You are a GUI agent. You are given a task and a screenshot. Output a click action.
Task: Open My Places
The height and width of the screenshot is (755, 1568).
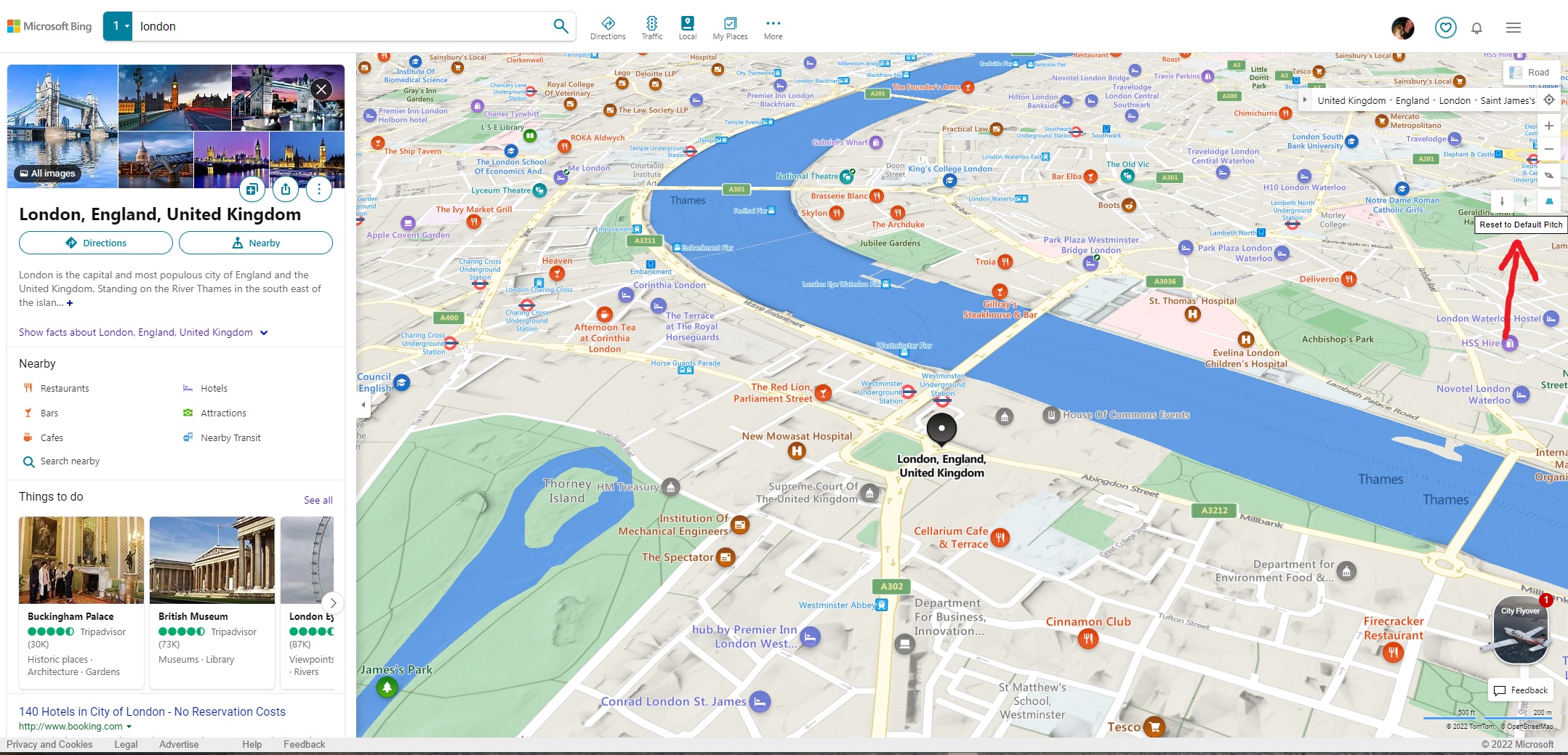(730, 28)
